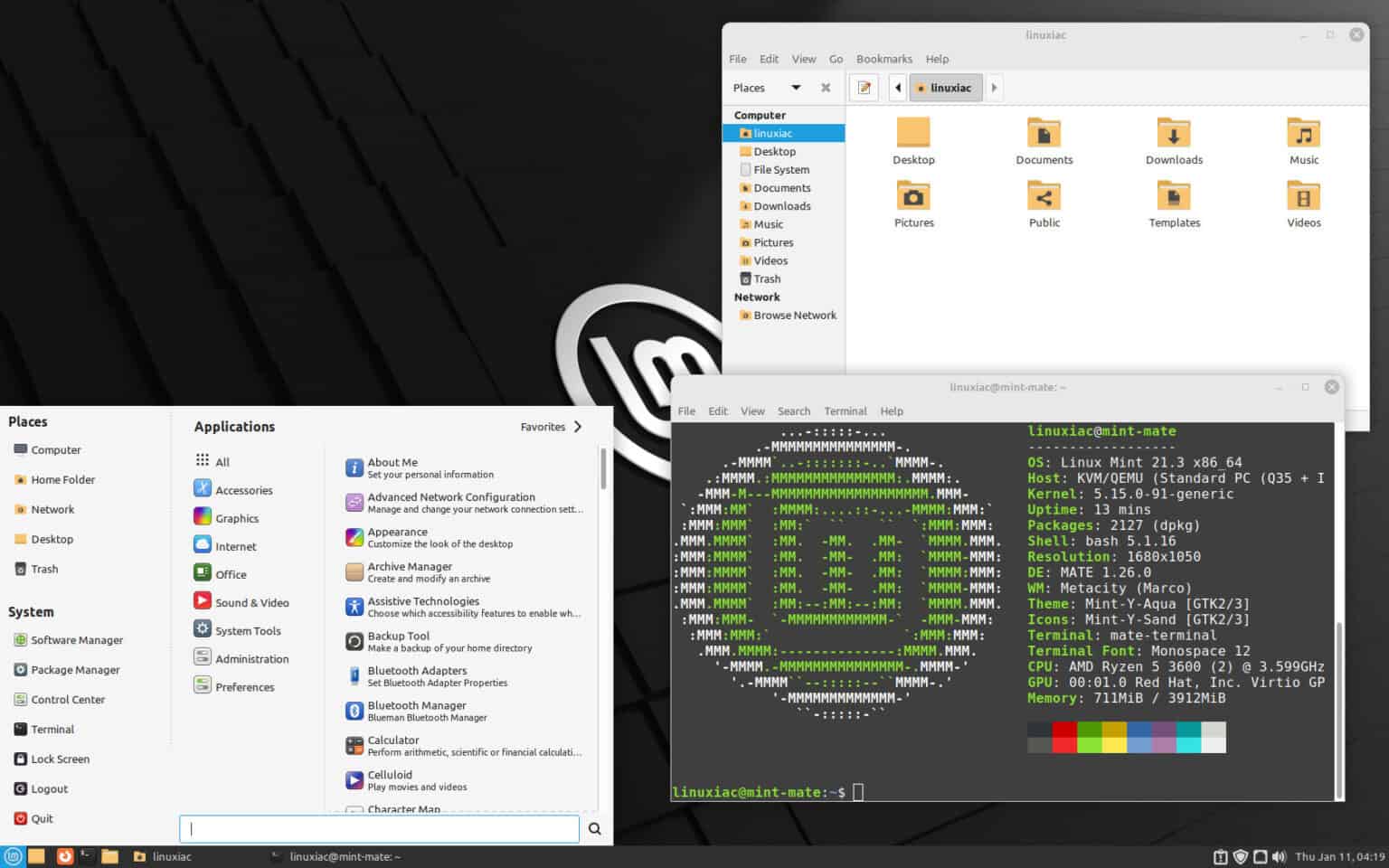This screenshot has width=1389, height=868.
Task: Open the volume control in the system tray
Action: point(1279,856)
